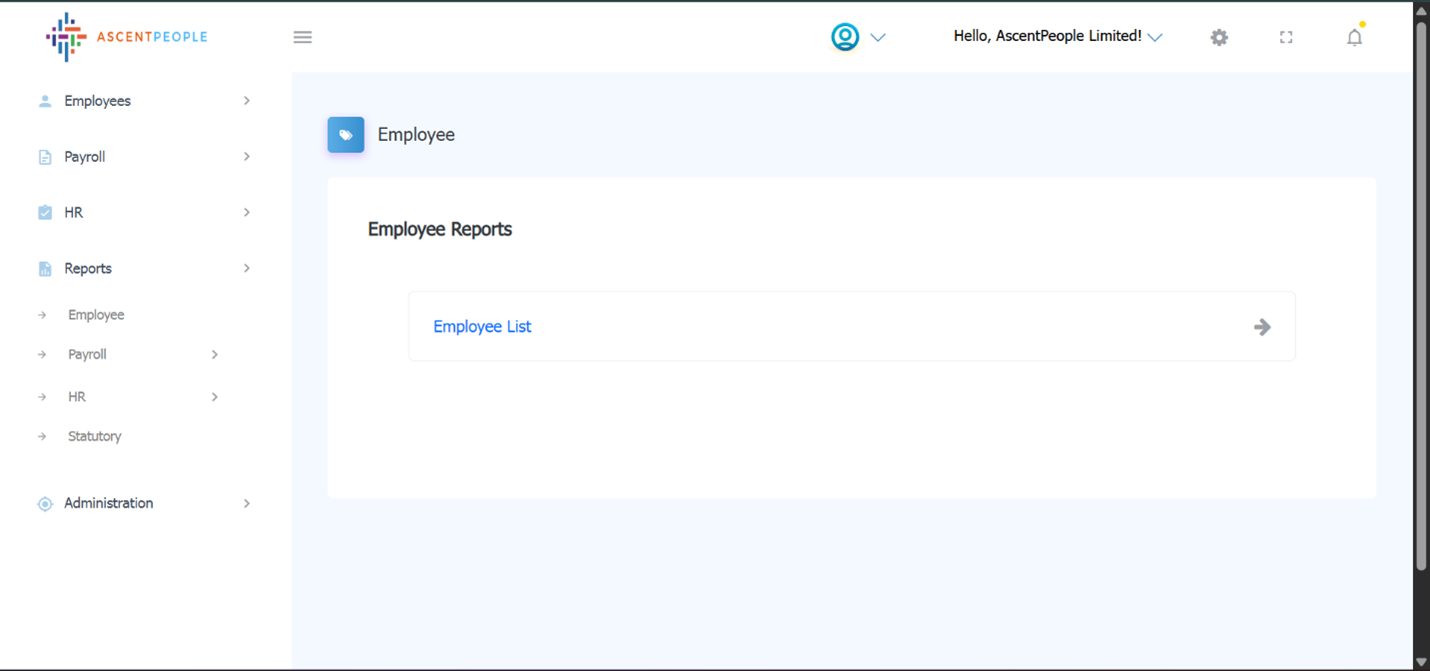Click the Employee List arrow icon
Image resolution: width=1430 pixels, height=671 pixels.
[1262, 327]
